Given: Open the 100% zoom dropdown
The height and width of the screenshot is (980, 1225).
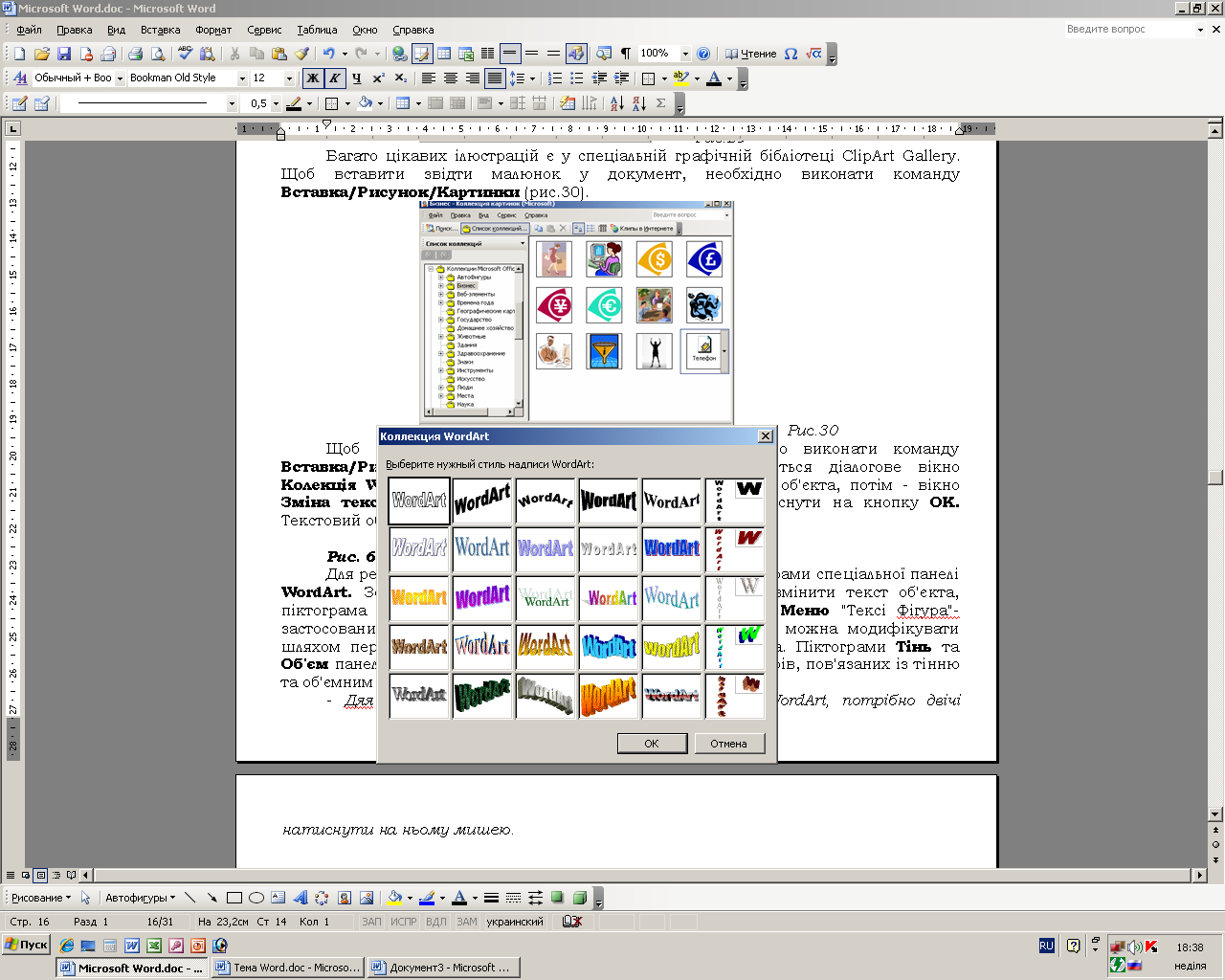Looking at the screenshot, I should [685, 54].
